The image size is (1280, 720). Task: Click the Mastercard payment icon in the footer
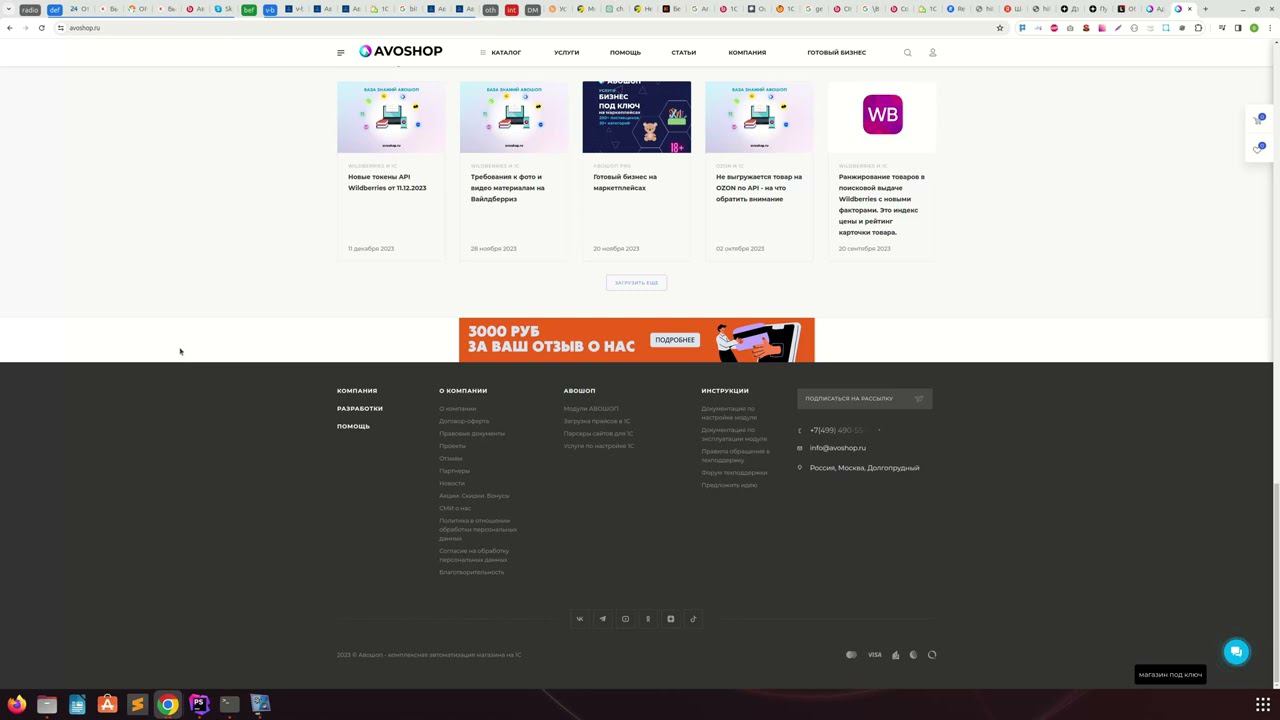851,655
